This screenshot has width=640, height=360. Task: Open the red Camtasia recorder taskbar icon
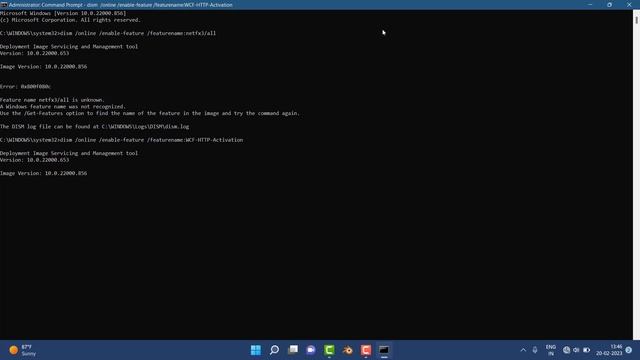(366, 350)
